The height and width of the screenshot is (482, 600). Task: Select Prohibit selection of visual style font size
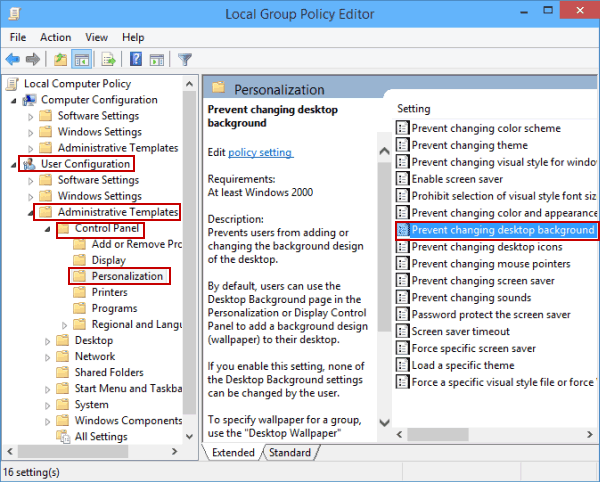pyautogui.click(x=504, y=196)
